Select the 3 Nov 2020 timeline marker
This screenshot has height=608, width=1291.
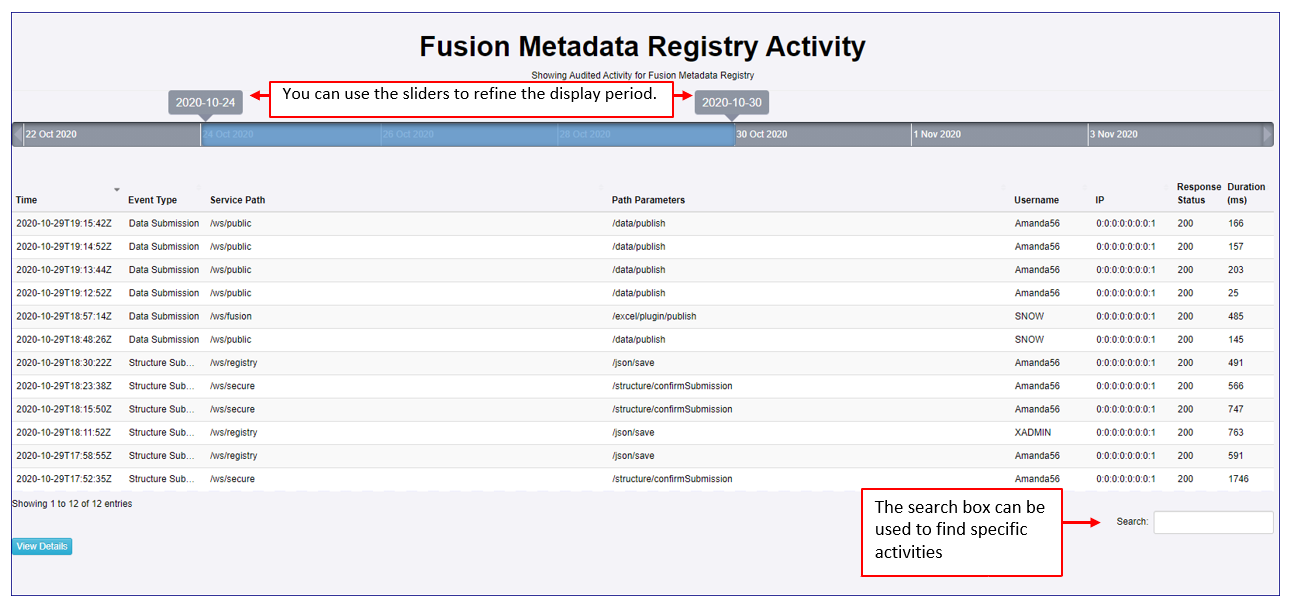(1114, 134)
